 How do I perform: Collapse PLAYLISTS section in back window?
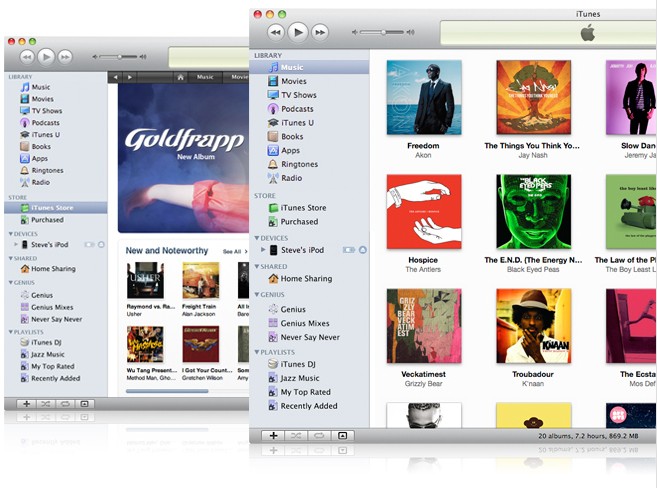10,332
